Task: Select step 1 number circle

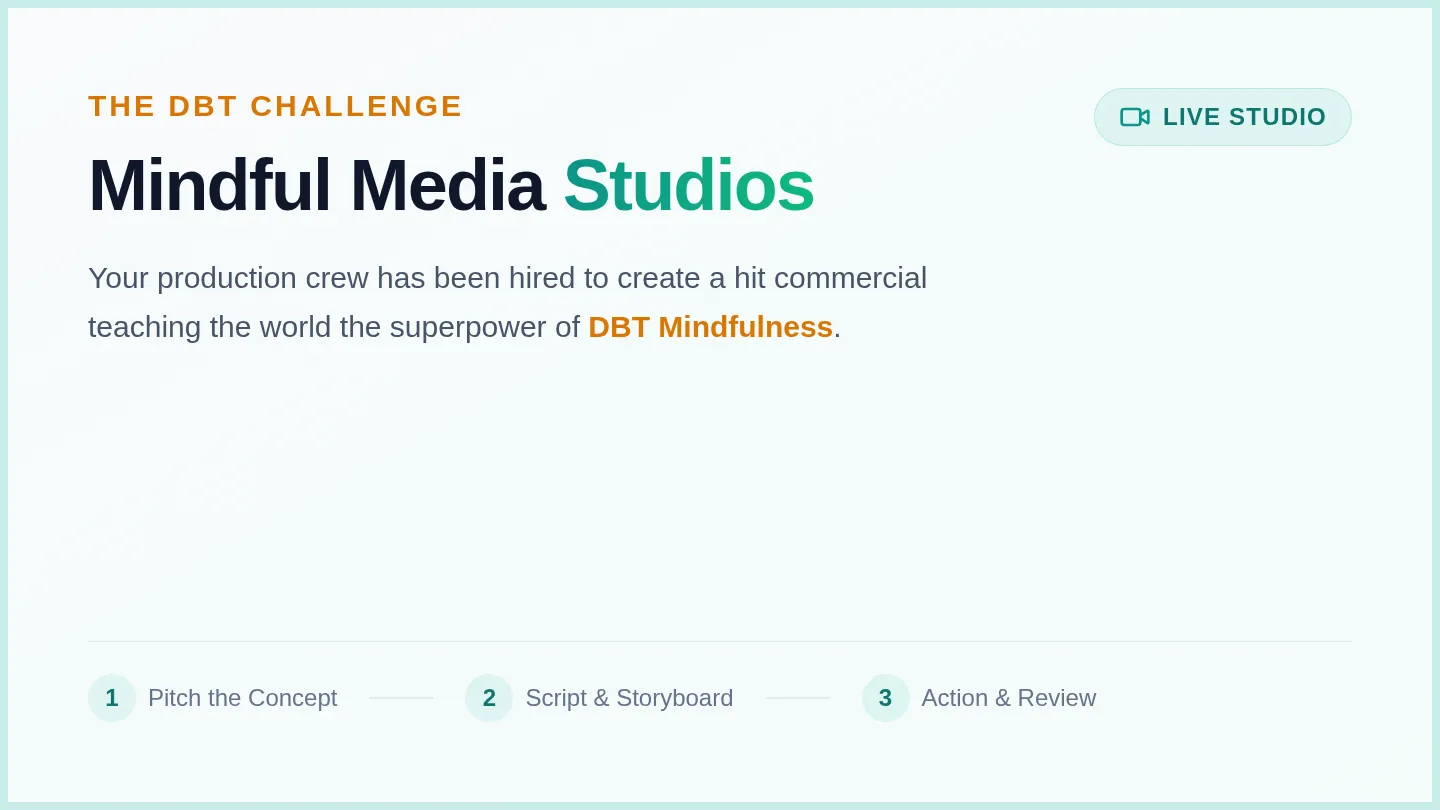Action: (112, 698)
